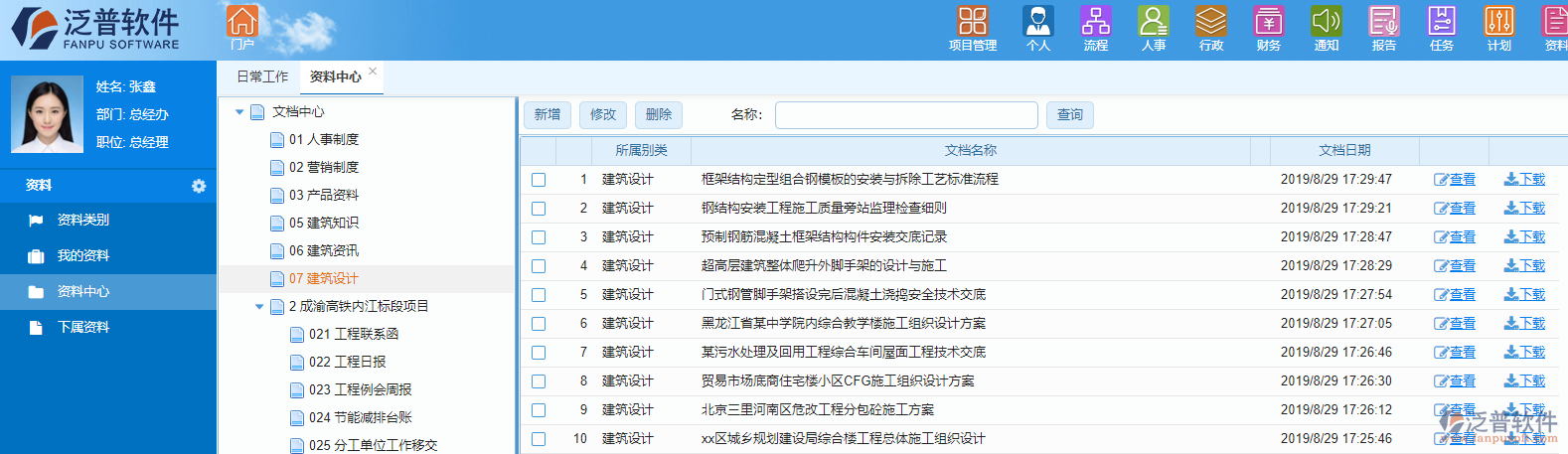Click the 新增 button
The width and height of the screenshot is (1568, 454).
[548, 115]
